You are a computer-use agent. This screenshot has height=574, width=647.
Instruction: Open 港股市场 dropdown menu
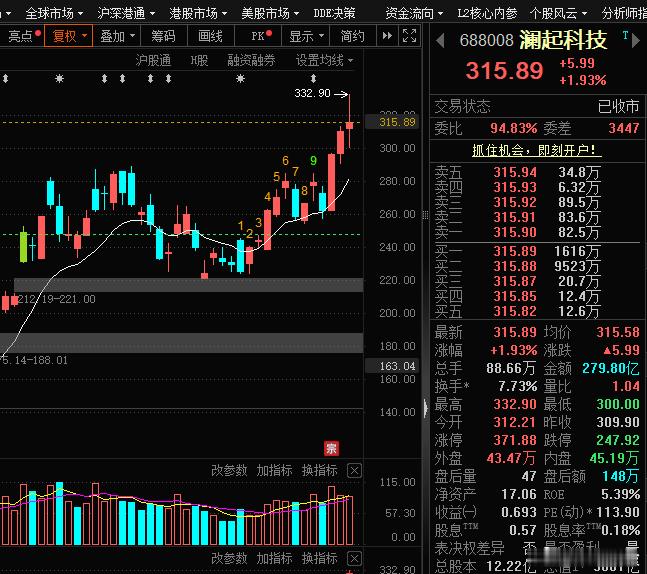(x=198, y=13)
